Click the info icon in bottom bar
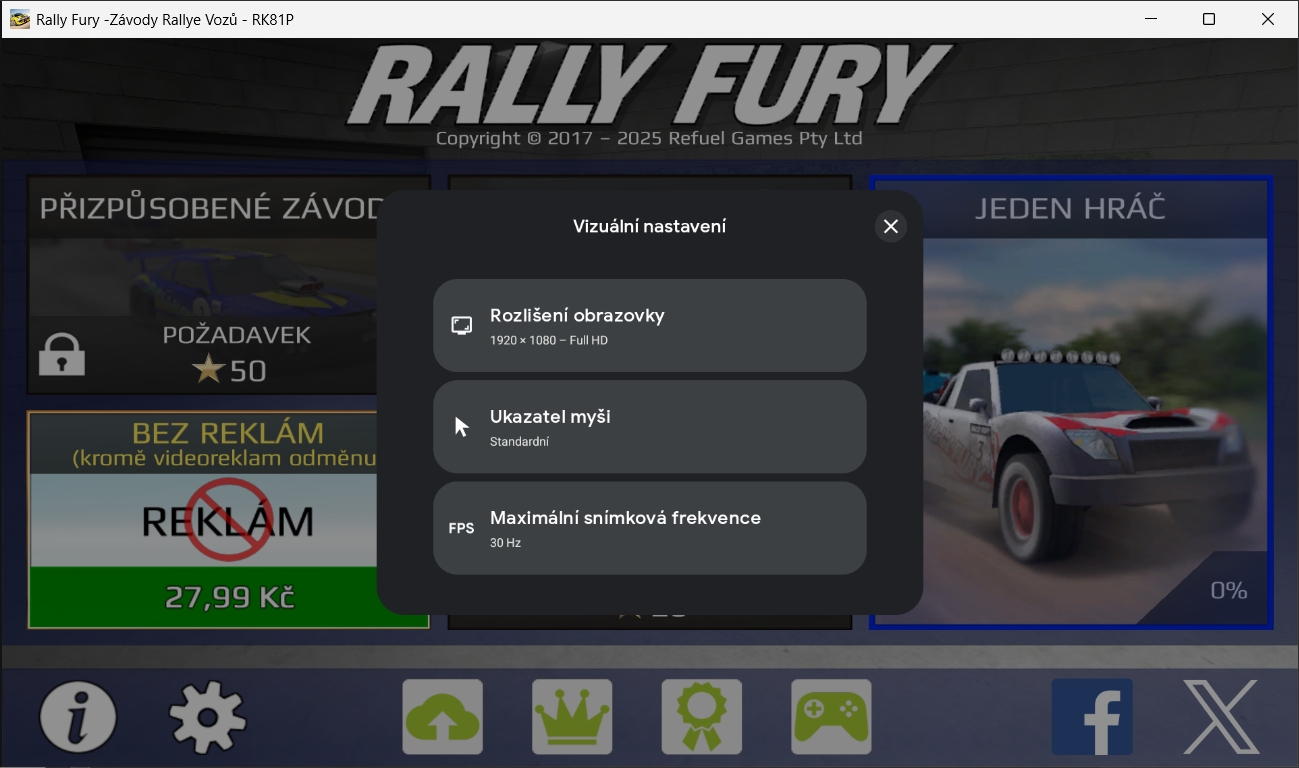 78,717
